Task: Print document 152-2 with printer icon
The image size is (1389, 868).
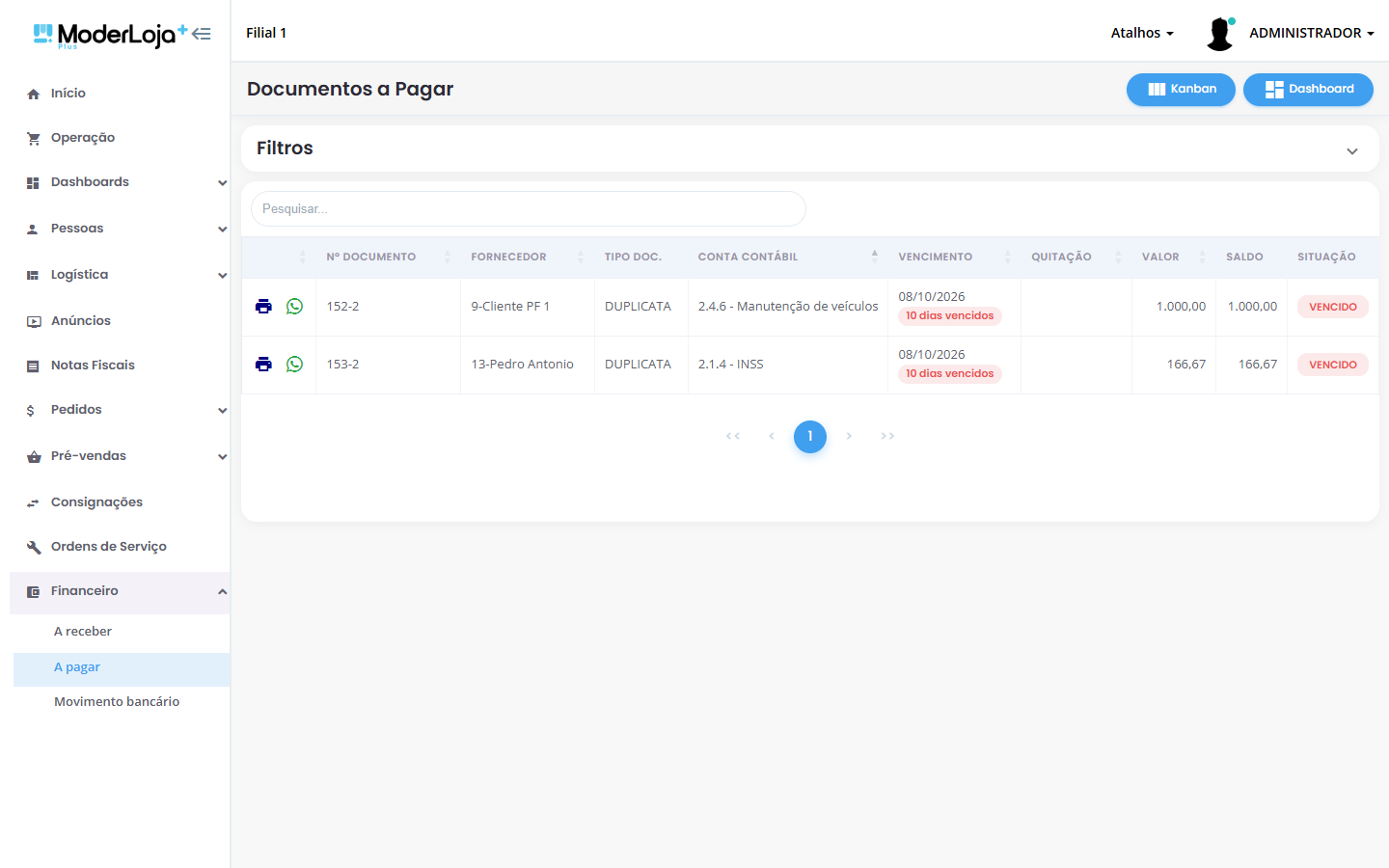Action: (263, 307)
